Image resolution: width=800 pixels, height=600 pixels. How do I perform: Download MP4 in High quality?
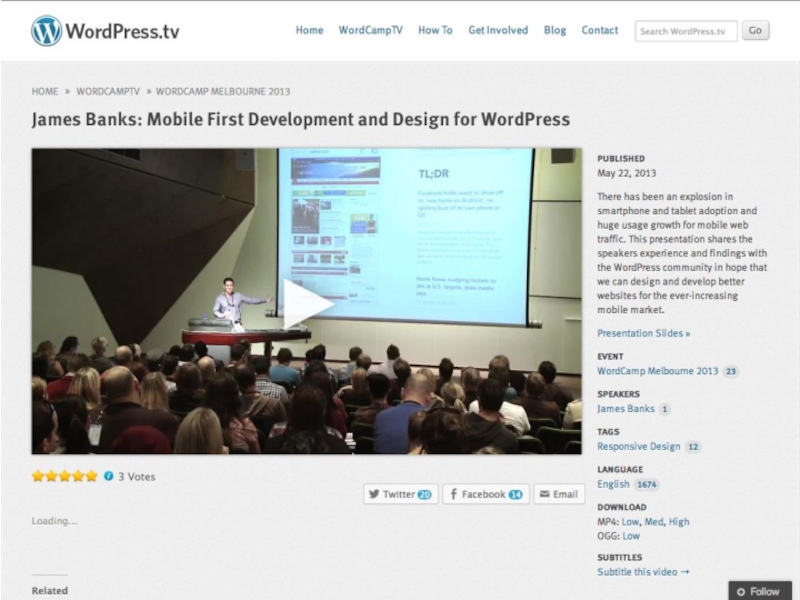[679, 521]
